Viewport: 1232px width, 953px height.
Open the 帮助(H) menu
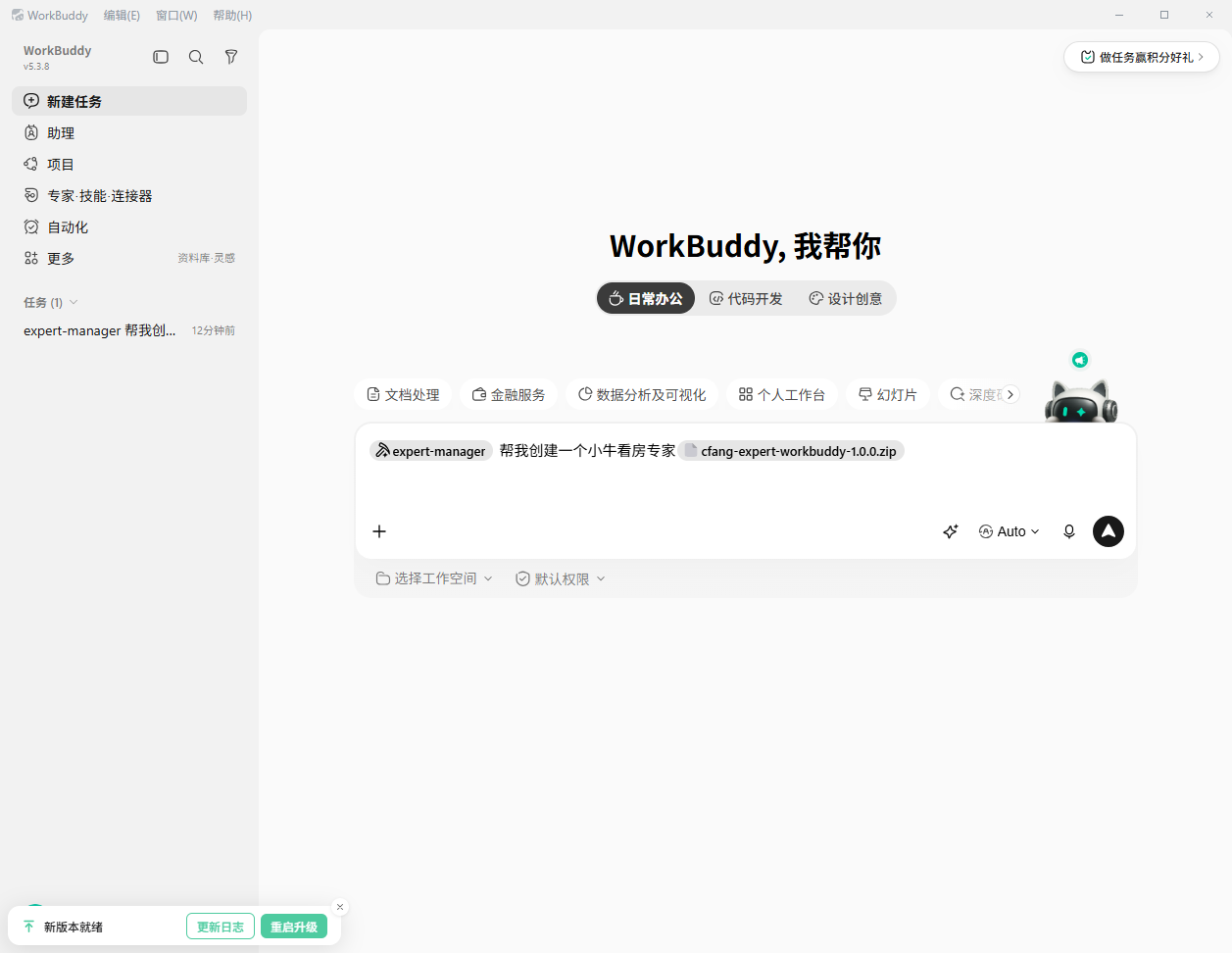click(232, 15)
